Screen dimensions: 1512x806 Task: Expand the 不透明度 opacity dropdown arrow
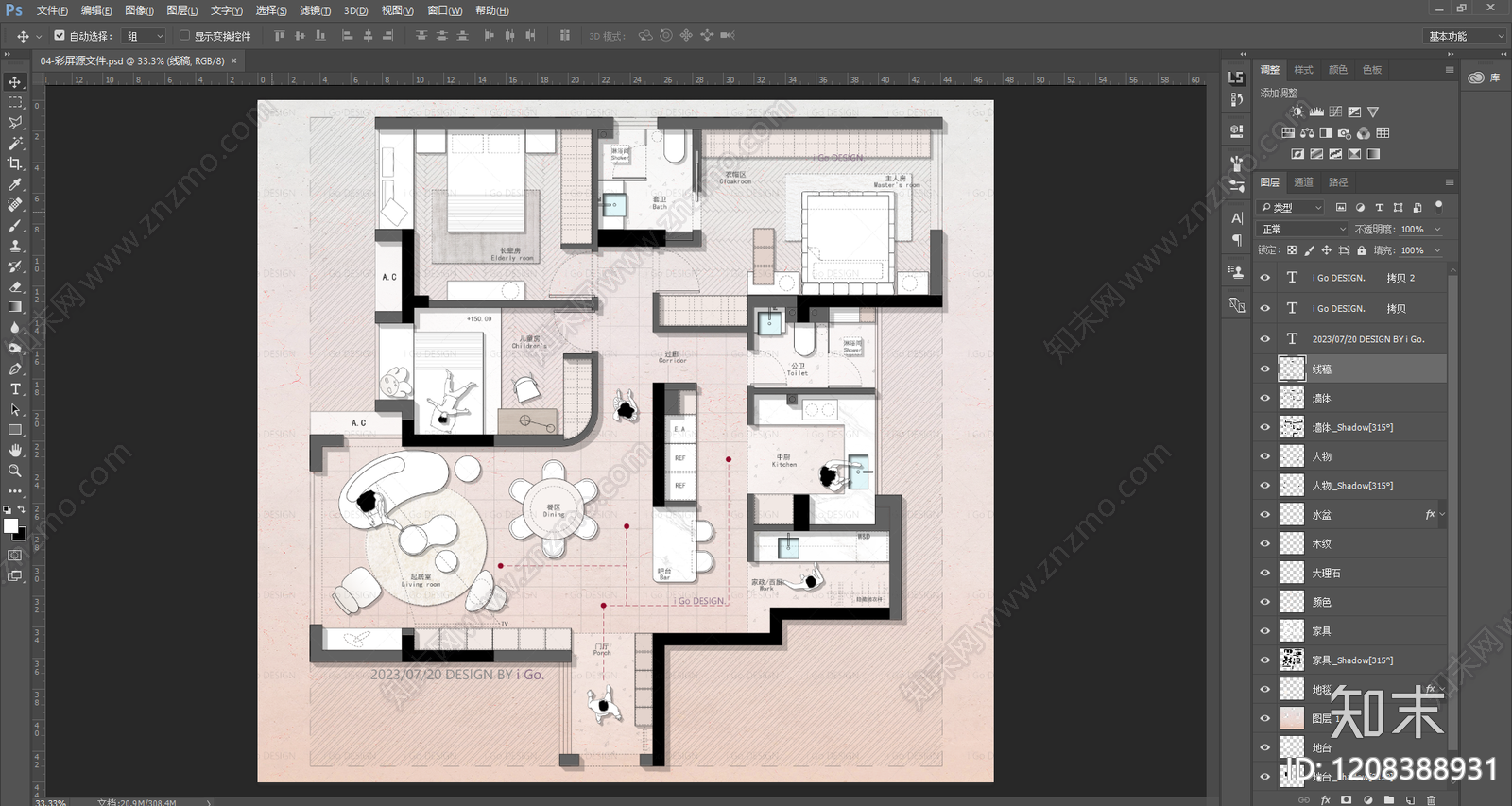1438,229
